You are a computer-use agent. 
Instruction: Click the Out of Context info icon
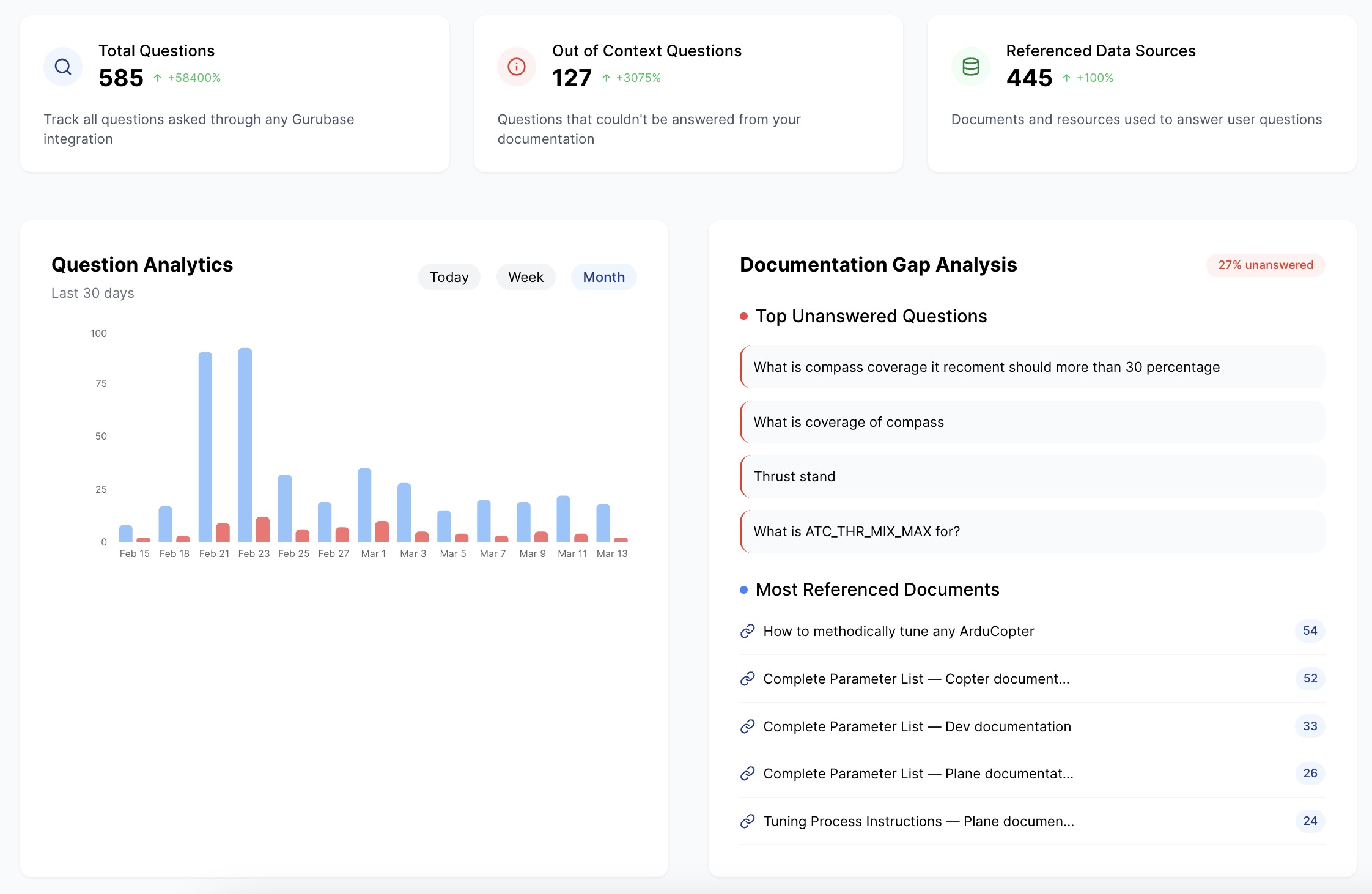517,67
